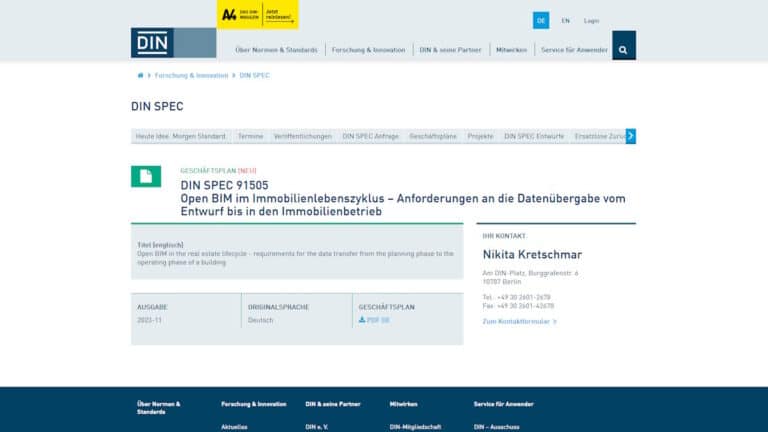This screenshot has height=432, width=768.
Task: Switch language to DE
Action: point(541,20)
